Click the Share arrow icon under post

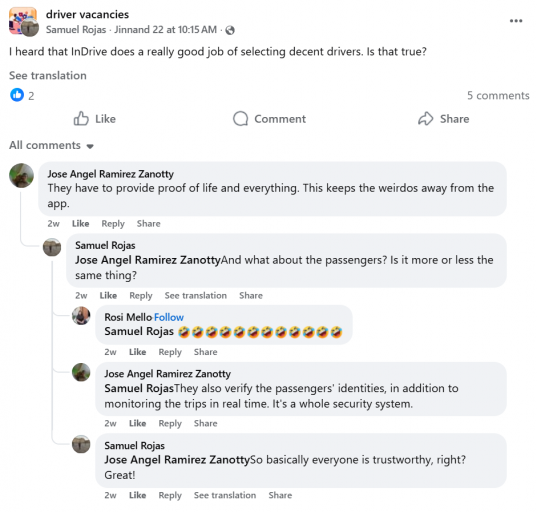426,118
